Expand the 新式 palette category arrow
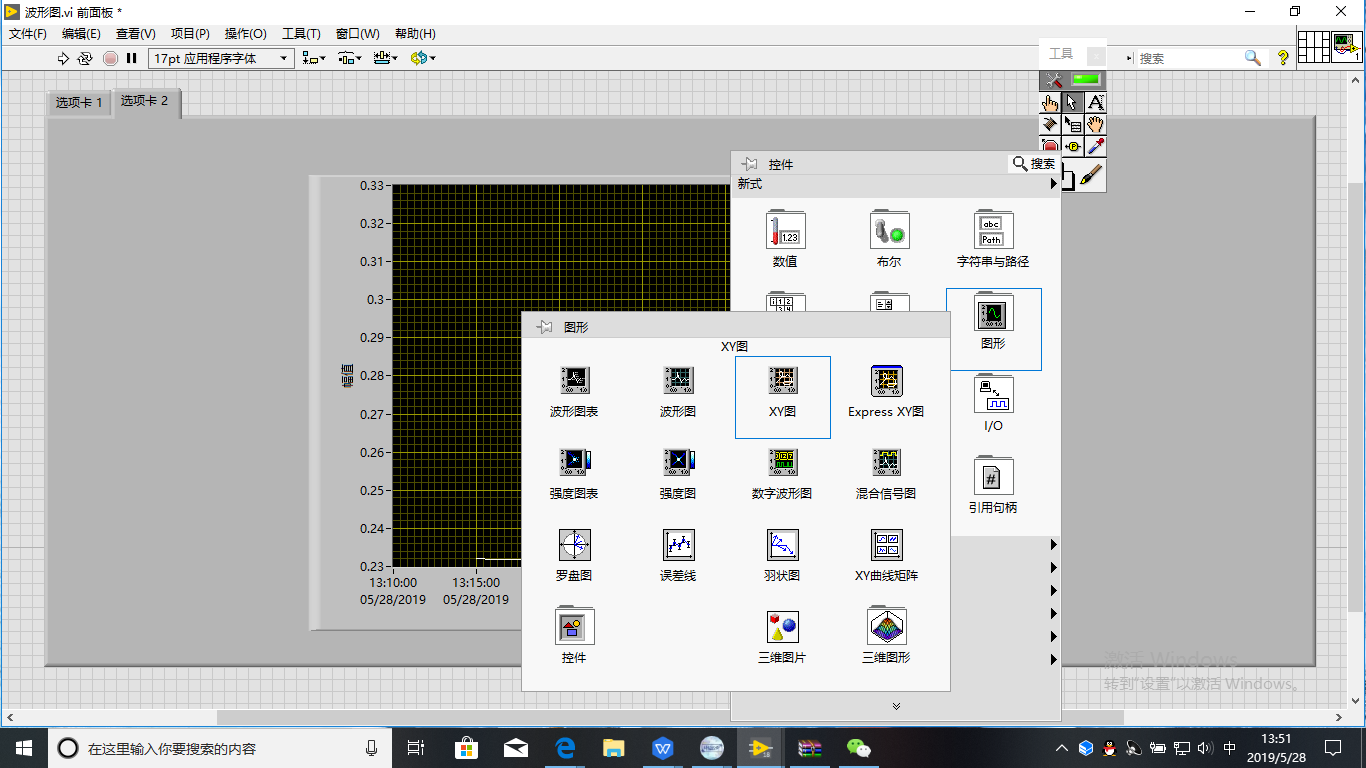The width and height of the screenshot is (1366, 768). click(x=1053, y=184)
